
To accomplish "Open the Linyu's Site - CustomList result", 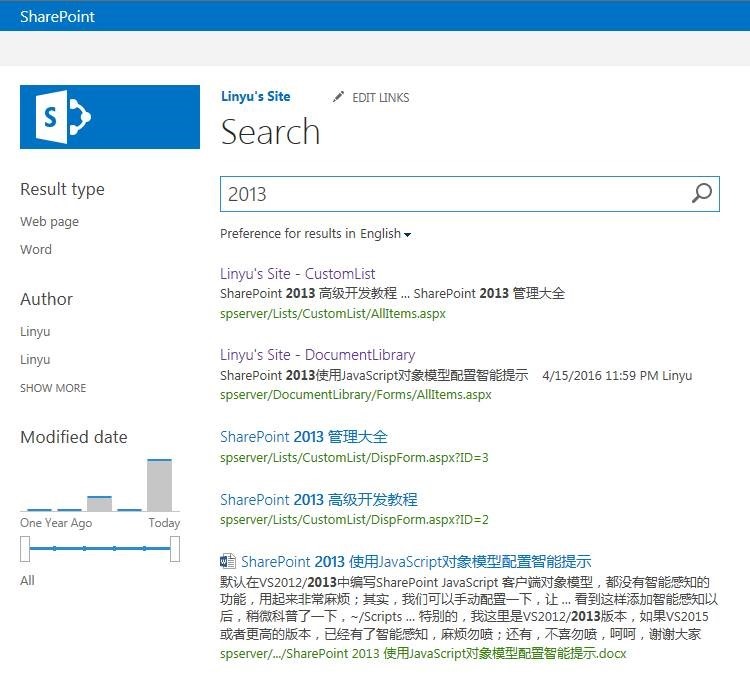I will [x=298, y=274].
